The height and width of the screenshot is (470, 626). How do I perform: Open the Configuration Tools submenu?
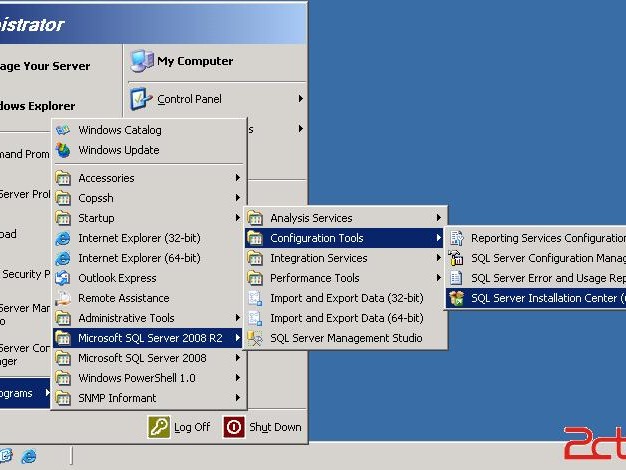coord(345,238)
